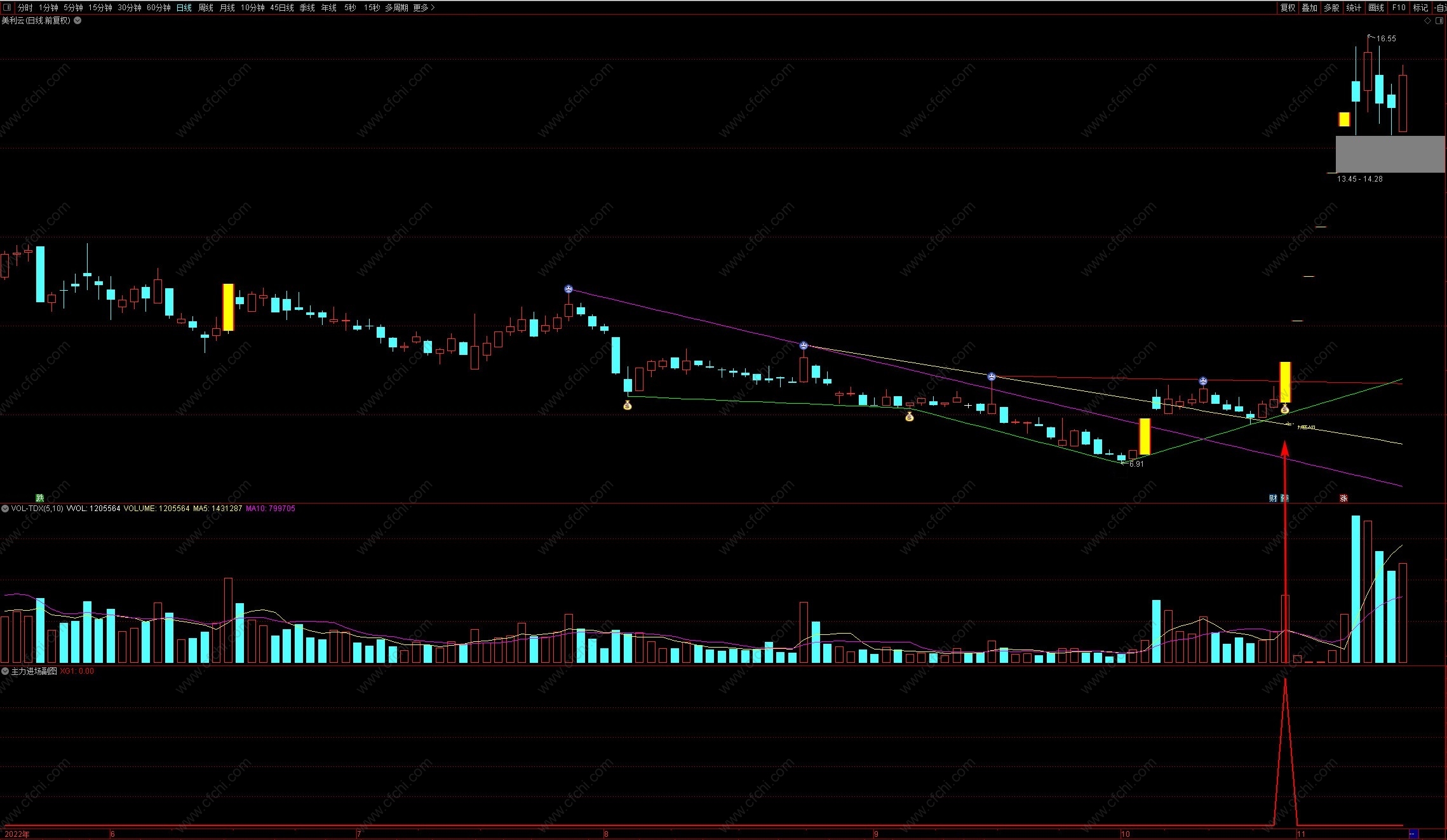This screenshot has height=840, width=1447.
Task: Click the green 跌 marker at chart bottom-left
Action: point(40,498)
